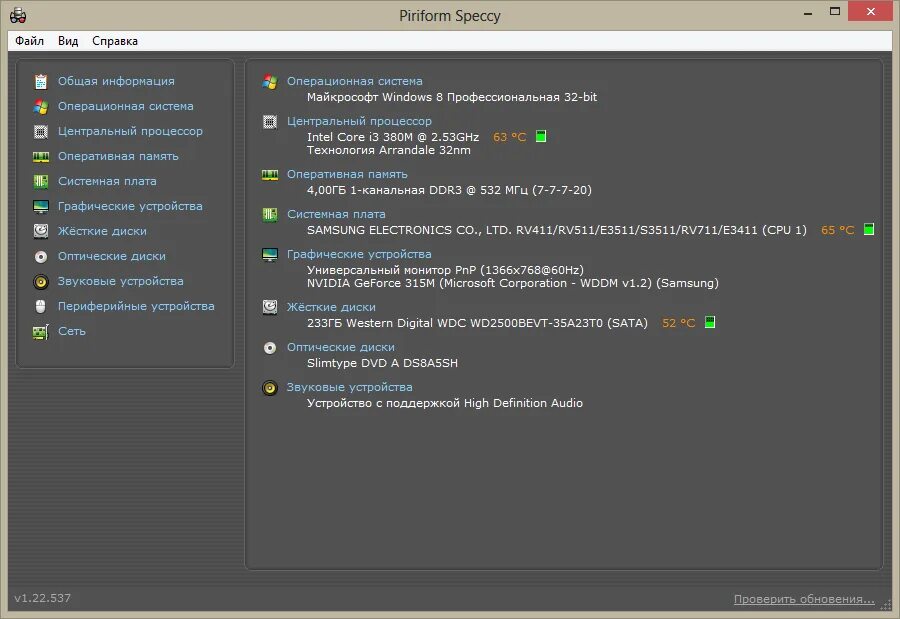This screenshot has height=619, width=900.
Task: Open Жёсткие диски sidebar section
Action: (x=102, y=231)
